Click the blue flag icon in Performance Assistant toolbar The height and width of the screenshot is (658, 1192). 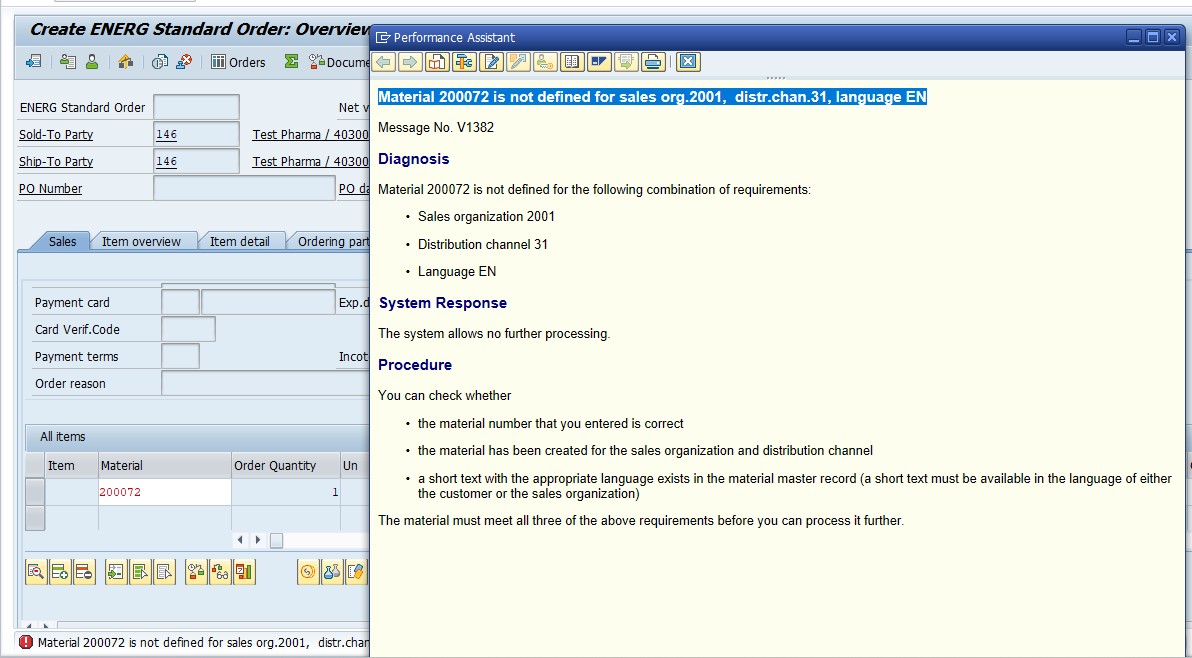[x=599, y=62]
